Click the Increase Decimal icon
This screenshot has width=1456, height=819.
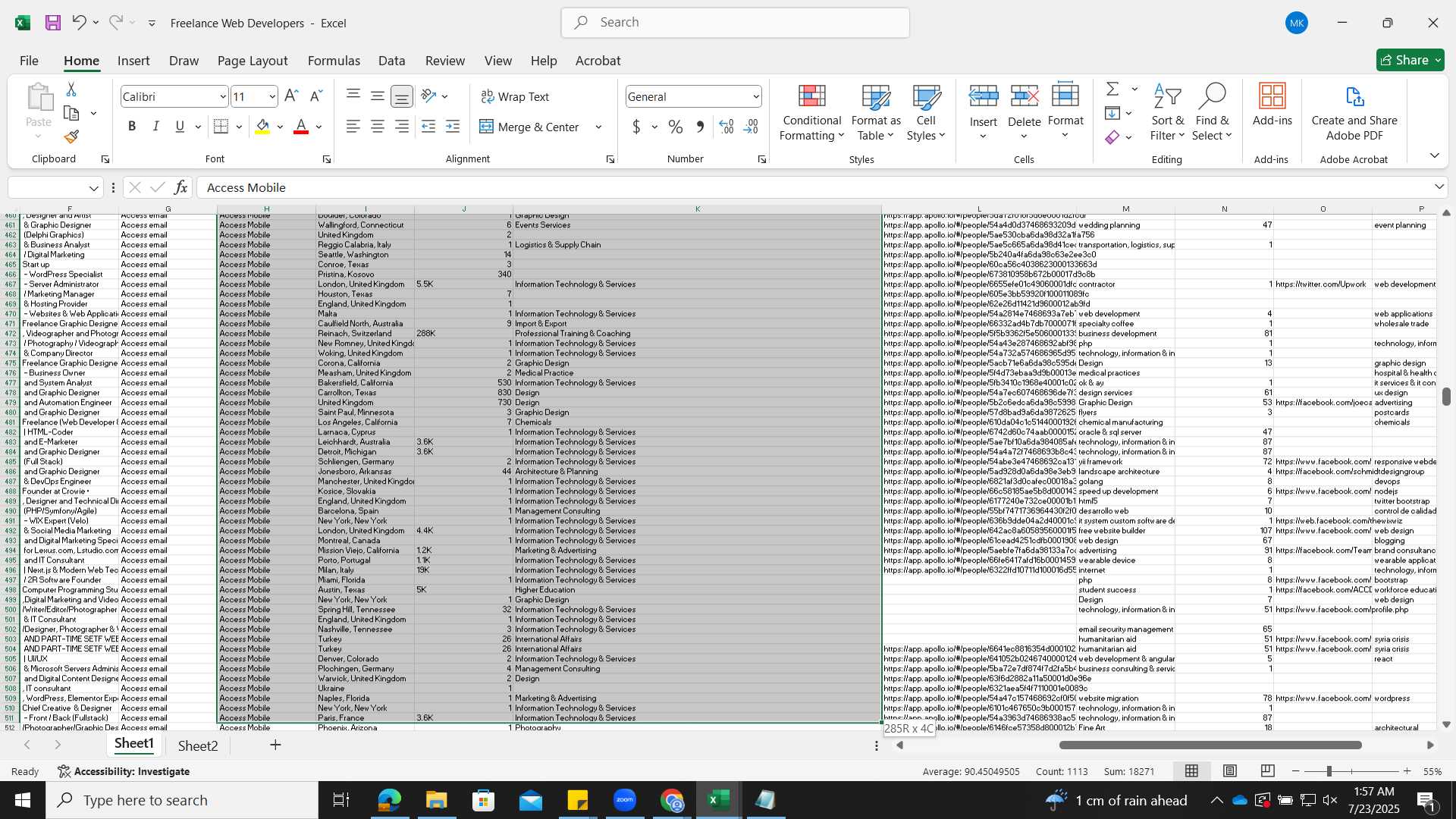(726, 127)
